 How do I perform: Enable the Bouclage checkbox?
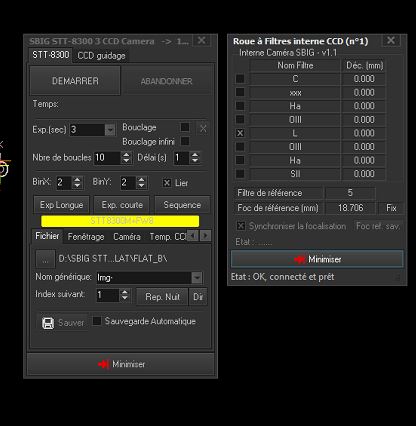185,127
